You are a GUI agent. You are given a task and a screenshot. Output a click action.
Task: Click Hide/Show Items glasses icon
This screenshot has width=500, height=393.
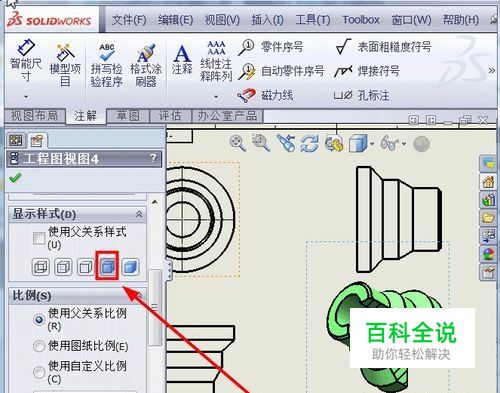389,144
